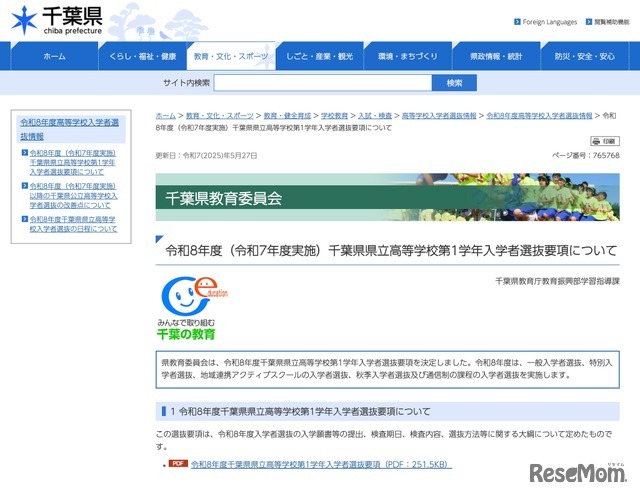Click the 検索 search button
The height and width of the screenshot is (496, 640).
tap(454, 83)
